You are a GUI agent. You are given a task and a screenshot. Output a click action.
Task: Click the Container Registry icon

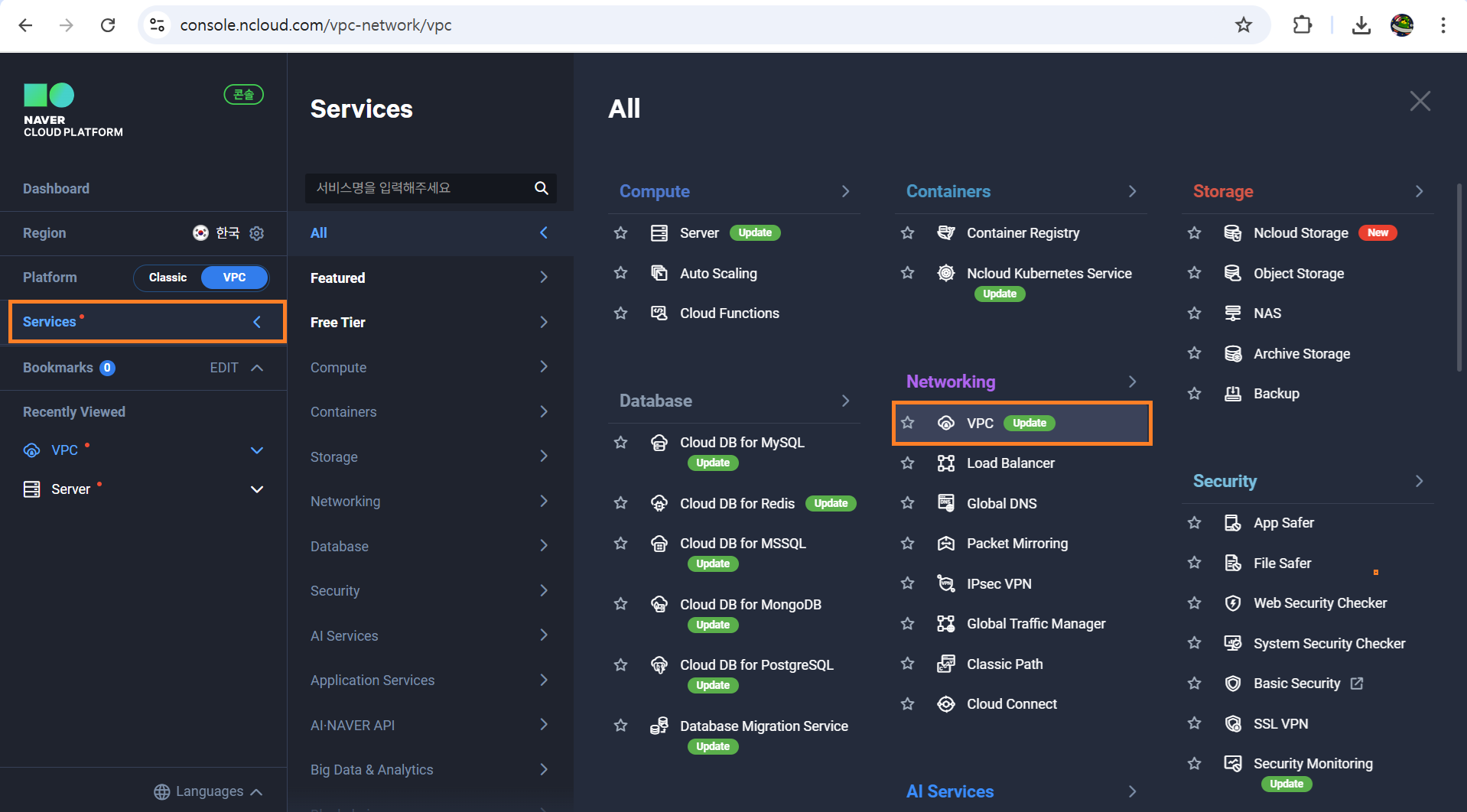(x=946, y=233)
